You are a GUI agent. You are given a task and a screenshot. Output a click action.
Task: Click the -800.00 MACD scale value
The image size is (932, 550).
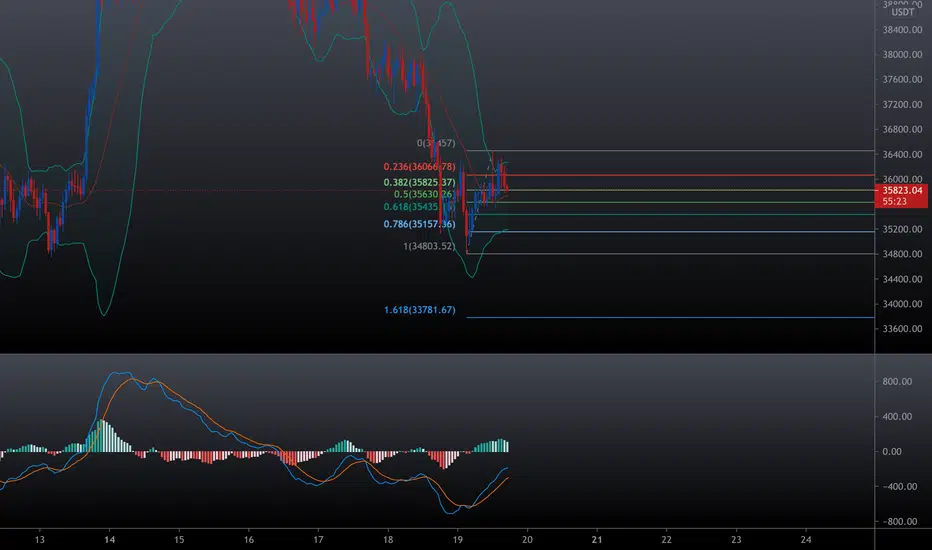point(900,521)
